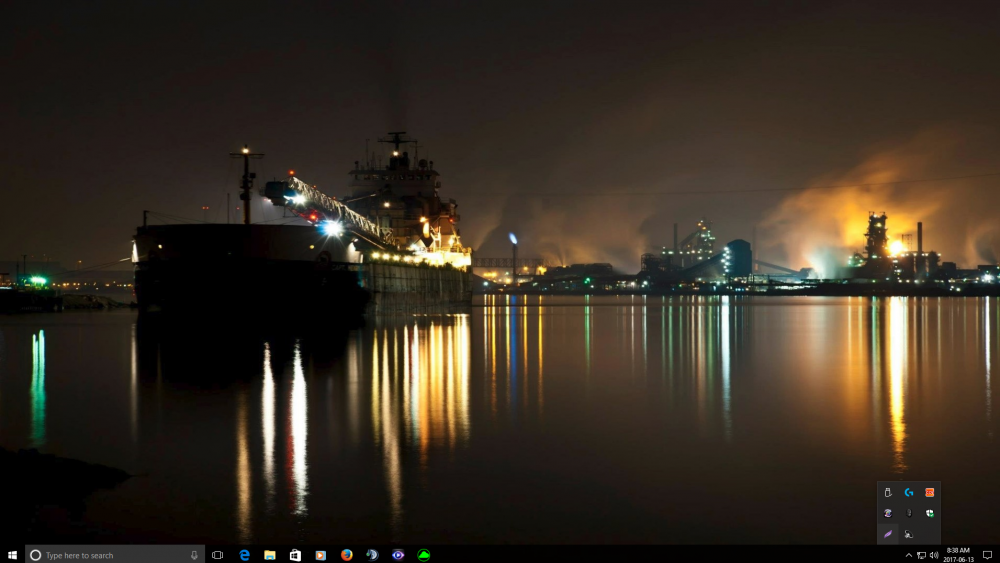Activate the microphone in the search box
Image resolution: width=1000 pixels, height=563 pixels.
[194, 555]
